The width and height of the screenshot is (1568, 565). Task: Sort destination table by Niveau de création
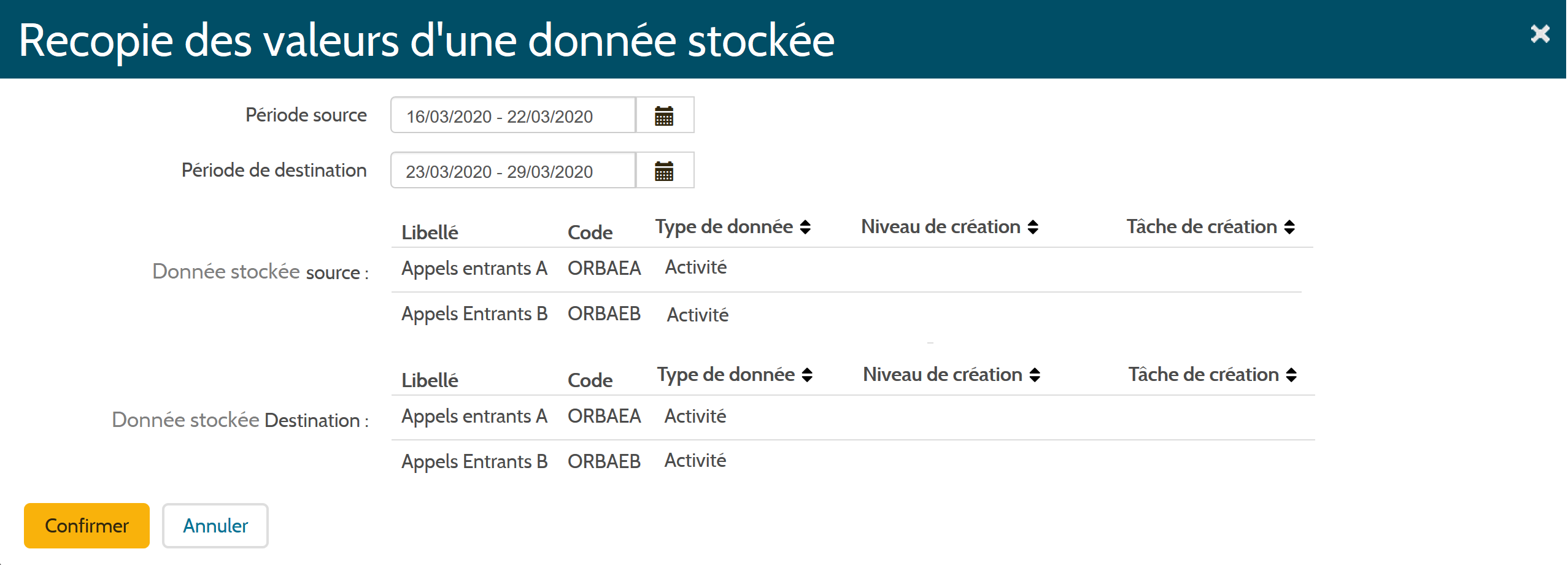tap(1035, 375)
